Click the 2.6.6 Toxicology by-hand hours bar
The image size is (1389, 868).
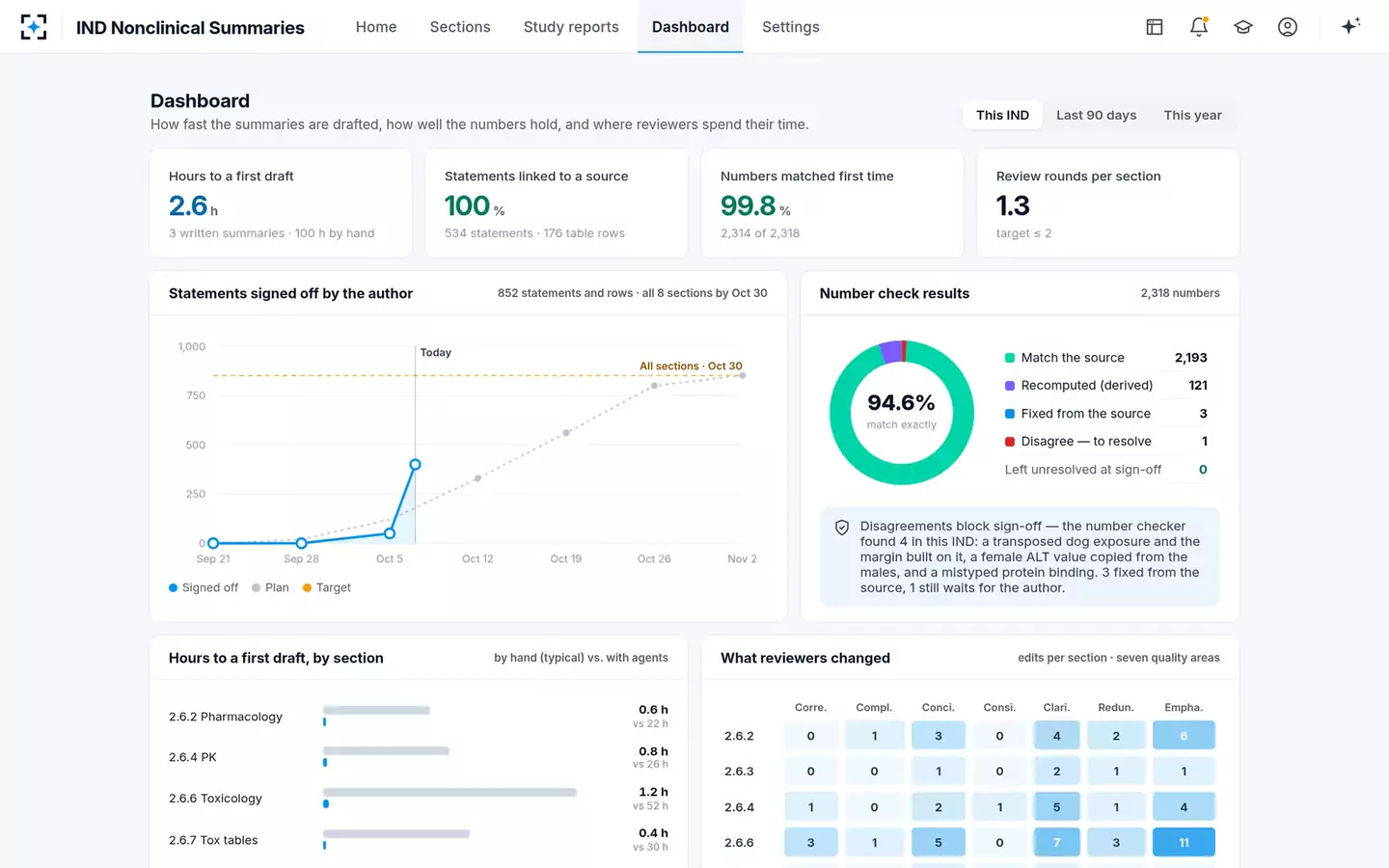(x=449, y=793)
